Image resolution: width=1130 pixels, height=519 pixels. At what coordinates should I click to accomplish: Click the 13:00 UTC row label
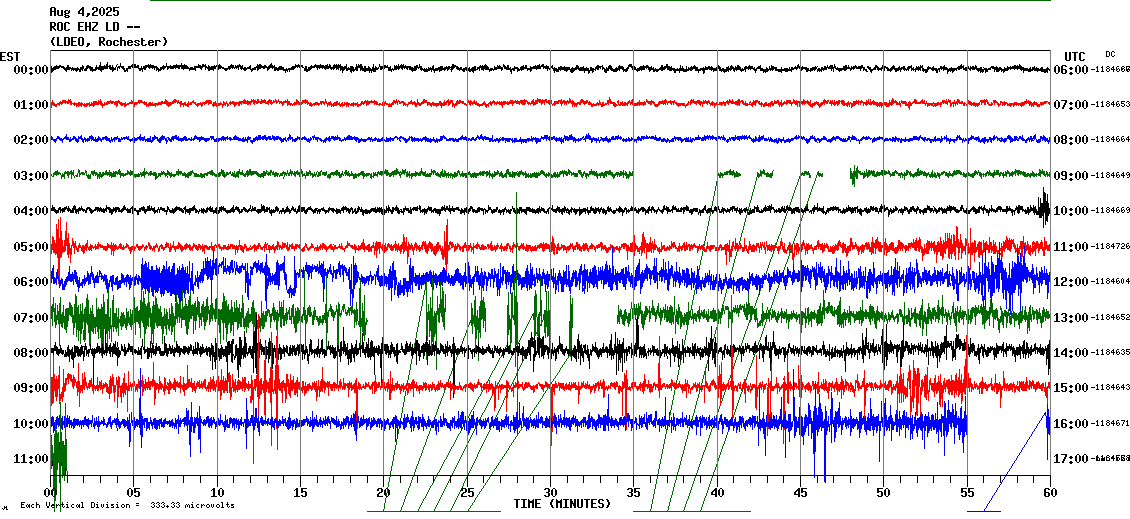point(1072,317)
